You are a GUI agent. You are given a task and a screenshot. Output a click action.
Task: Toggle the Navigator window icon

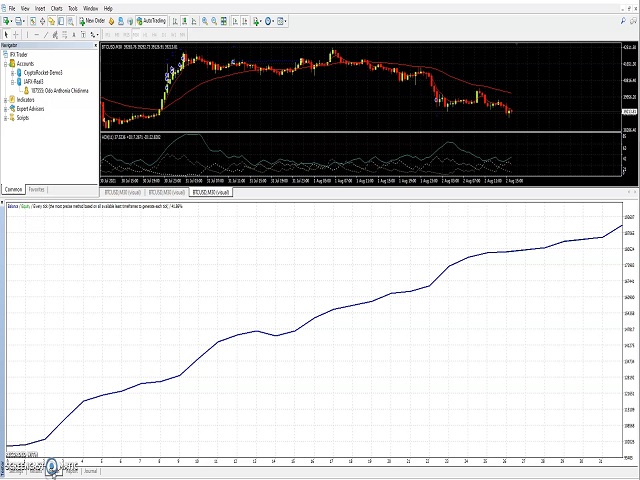51,21
